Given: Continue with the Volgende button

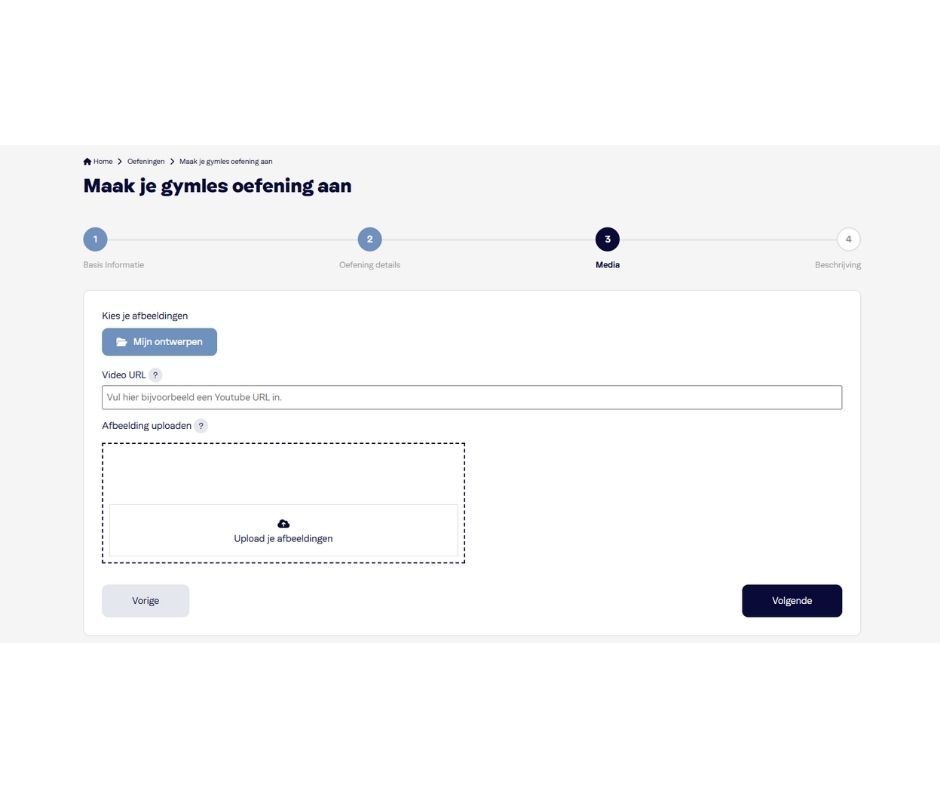Looking at the screenshot, I should tap(792, 601).
